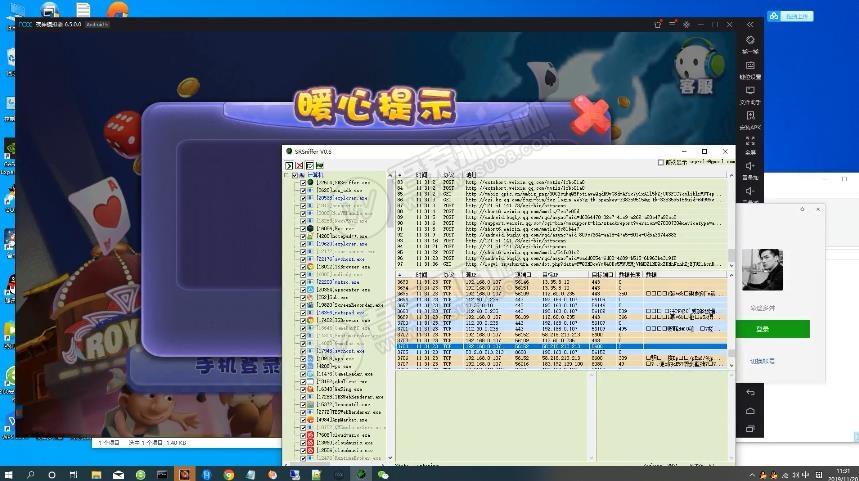Click the switch account link in WeChat window
859x481 pixels.
tap(762, 361)
